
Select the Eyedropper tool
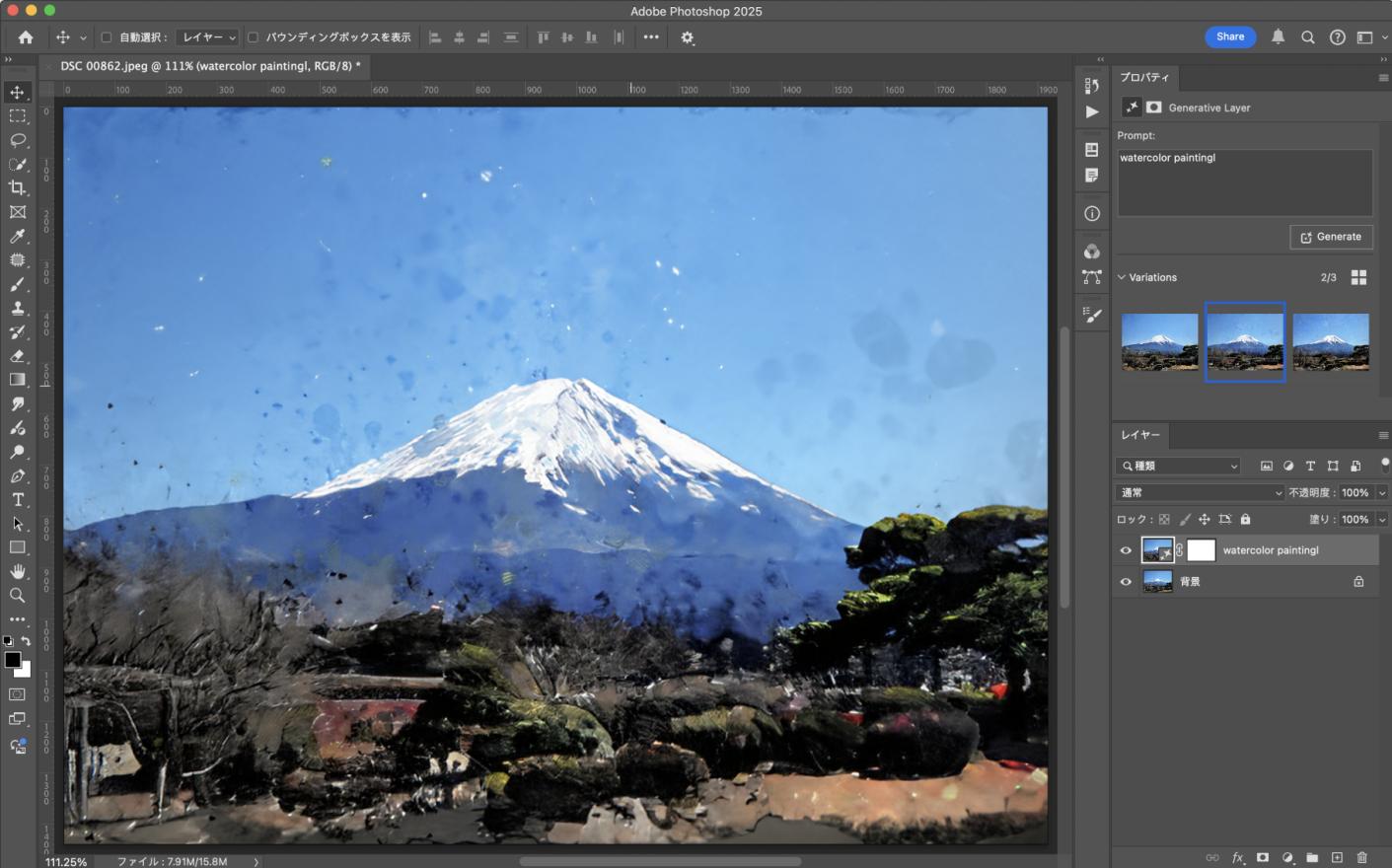18,237
